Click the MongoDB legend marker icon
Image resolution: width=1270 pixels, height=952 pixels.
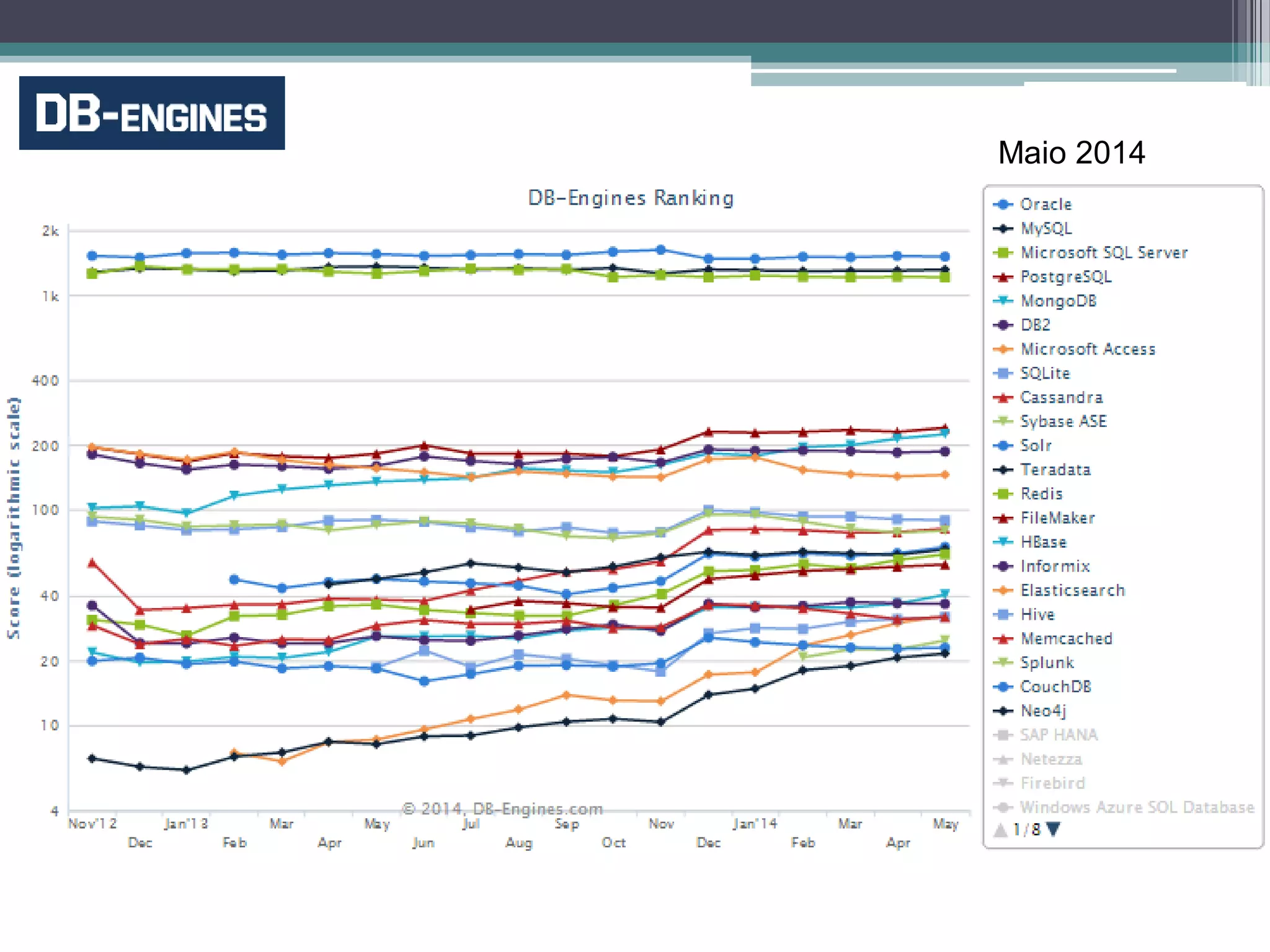[1003, 301]
